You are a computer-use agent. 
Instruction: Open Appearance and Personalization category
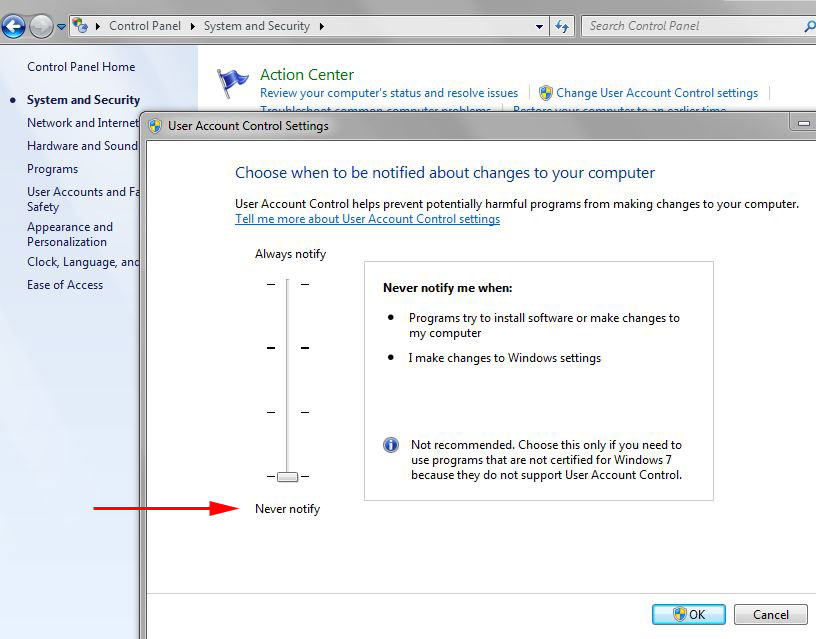click(x=70, y=234)
